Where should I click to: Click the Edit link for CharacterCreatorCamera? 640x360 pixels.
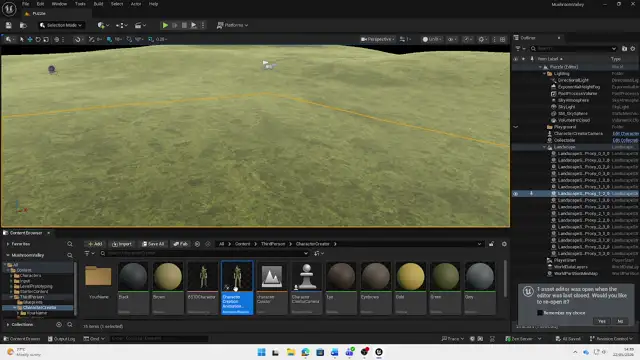[625, 134]
